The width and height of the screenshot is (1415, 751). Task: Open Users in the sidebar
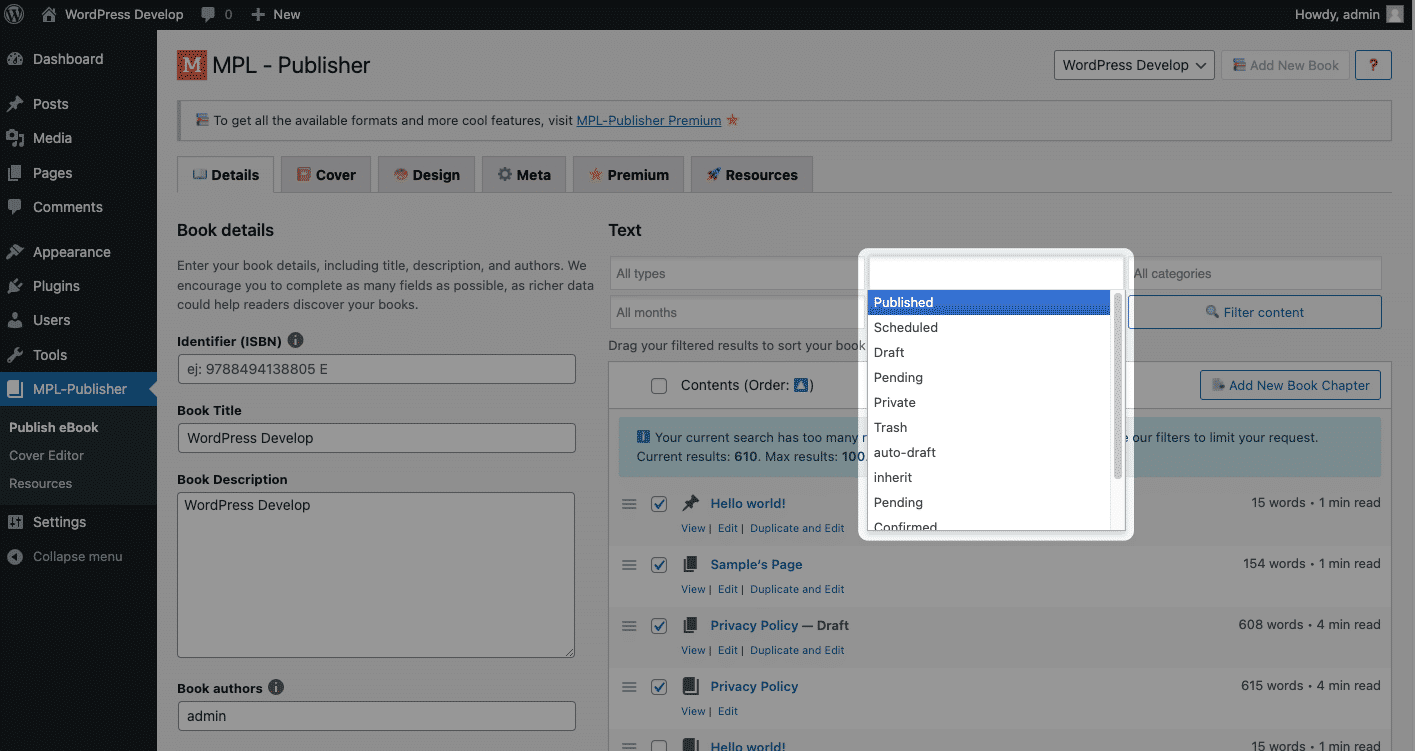tap(51, 320)
